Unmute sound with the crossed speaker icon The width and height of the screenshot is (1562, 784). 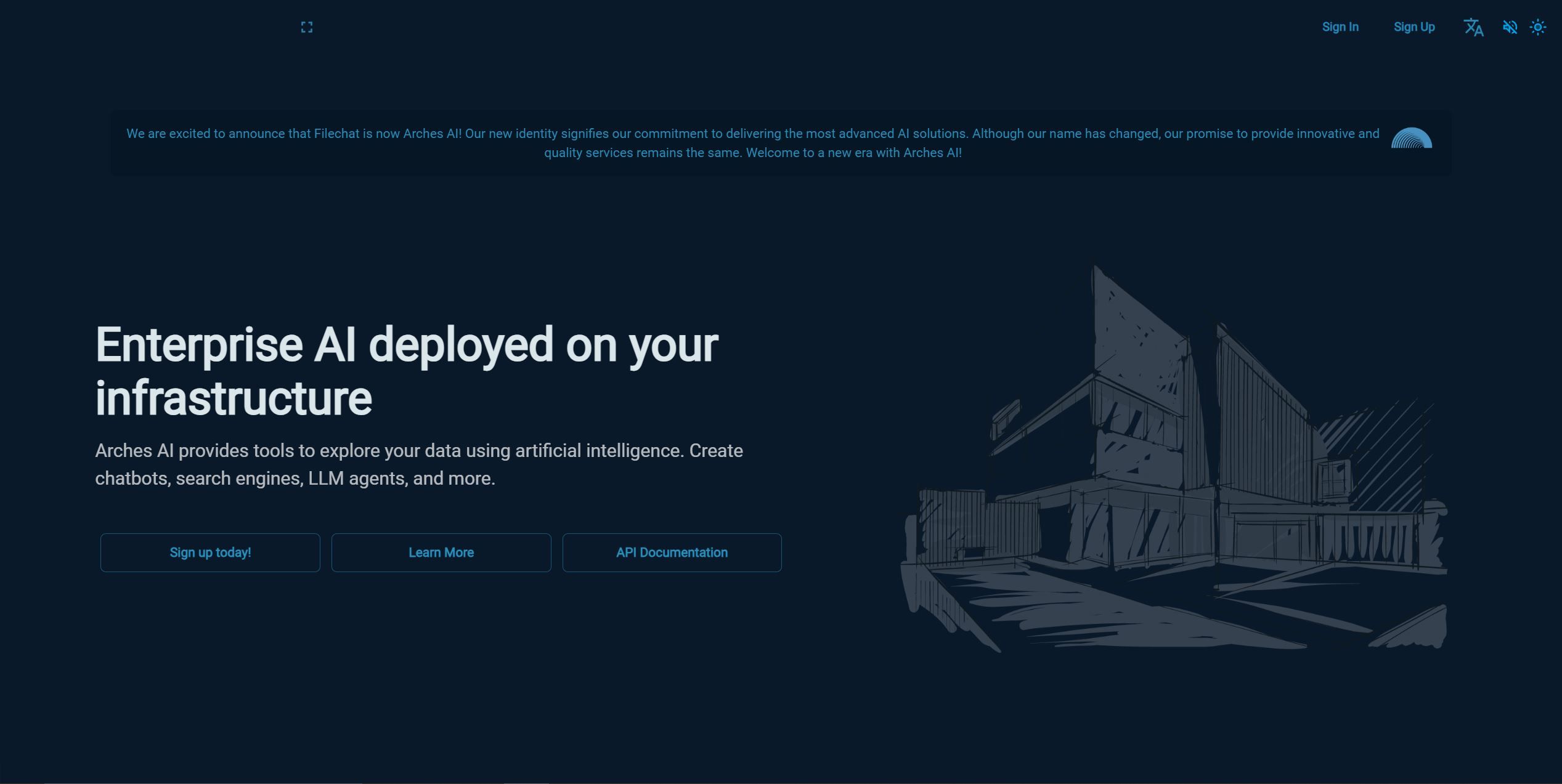tap(1510, 27)
